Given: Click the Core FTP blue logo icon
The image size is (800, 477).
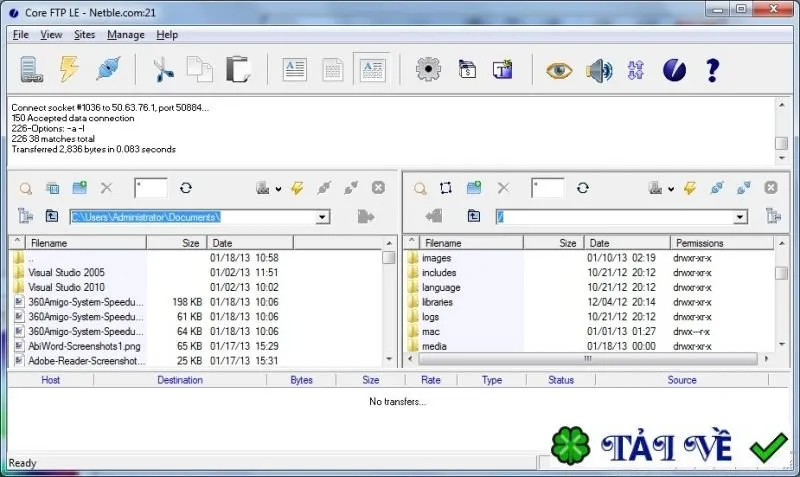Looking at the screenshot, I should click(x=674, y=70).
